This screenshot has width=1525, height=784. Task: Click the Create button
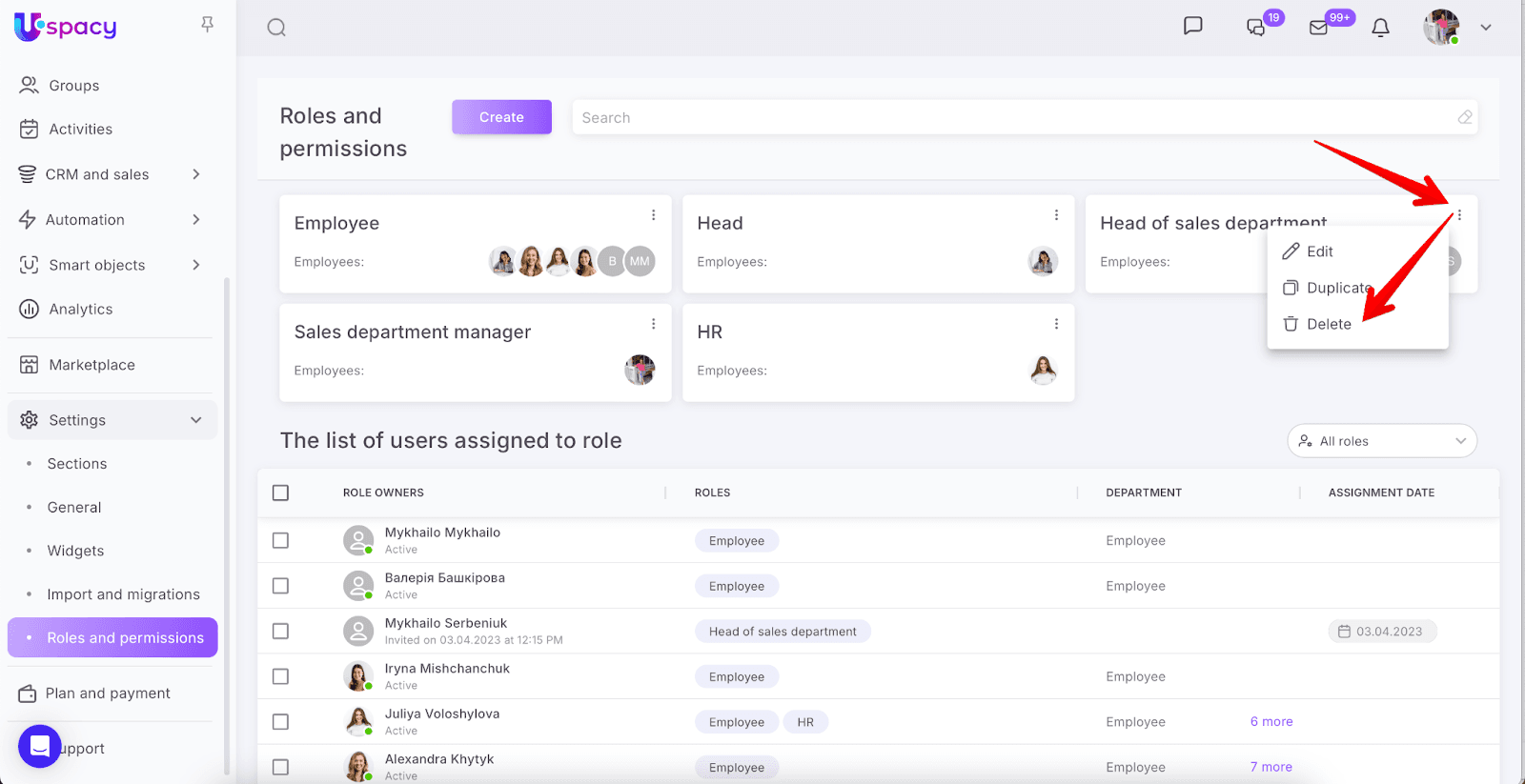coord(501,117)
